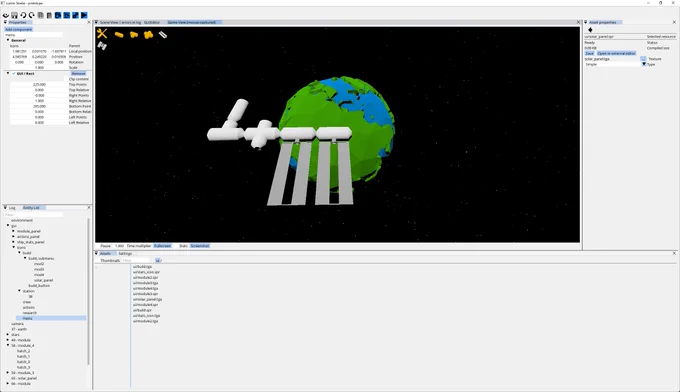Click the texture browse button beside solar_panel.tga
The image size is (680, 392).
[x=643, y=59]
